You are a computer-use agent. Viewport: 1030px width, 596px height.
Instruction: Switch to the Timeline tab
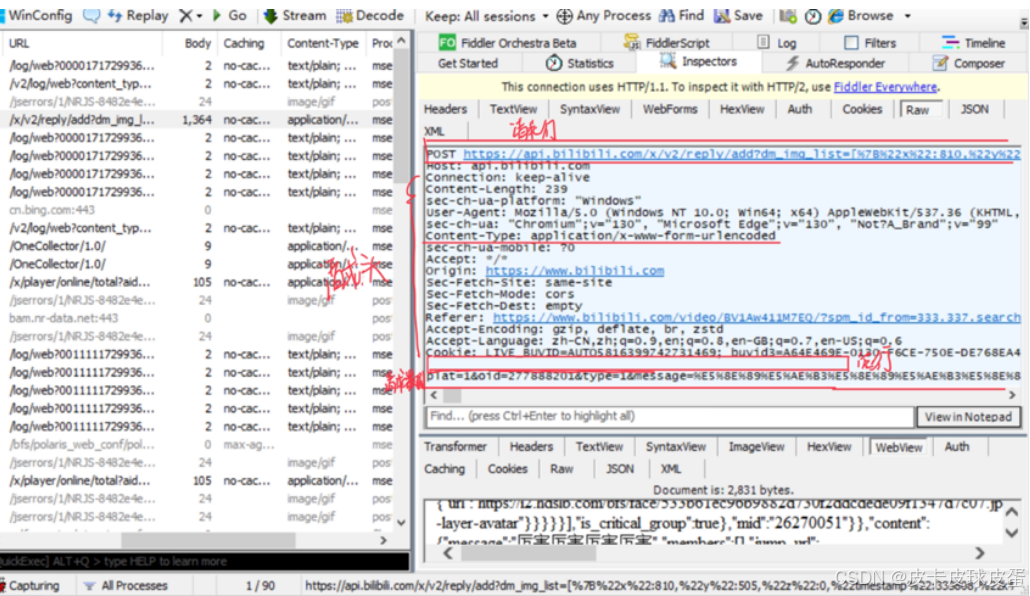coord(974,43)
